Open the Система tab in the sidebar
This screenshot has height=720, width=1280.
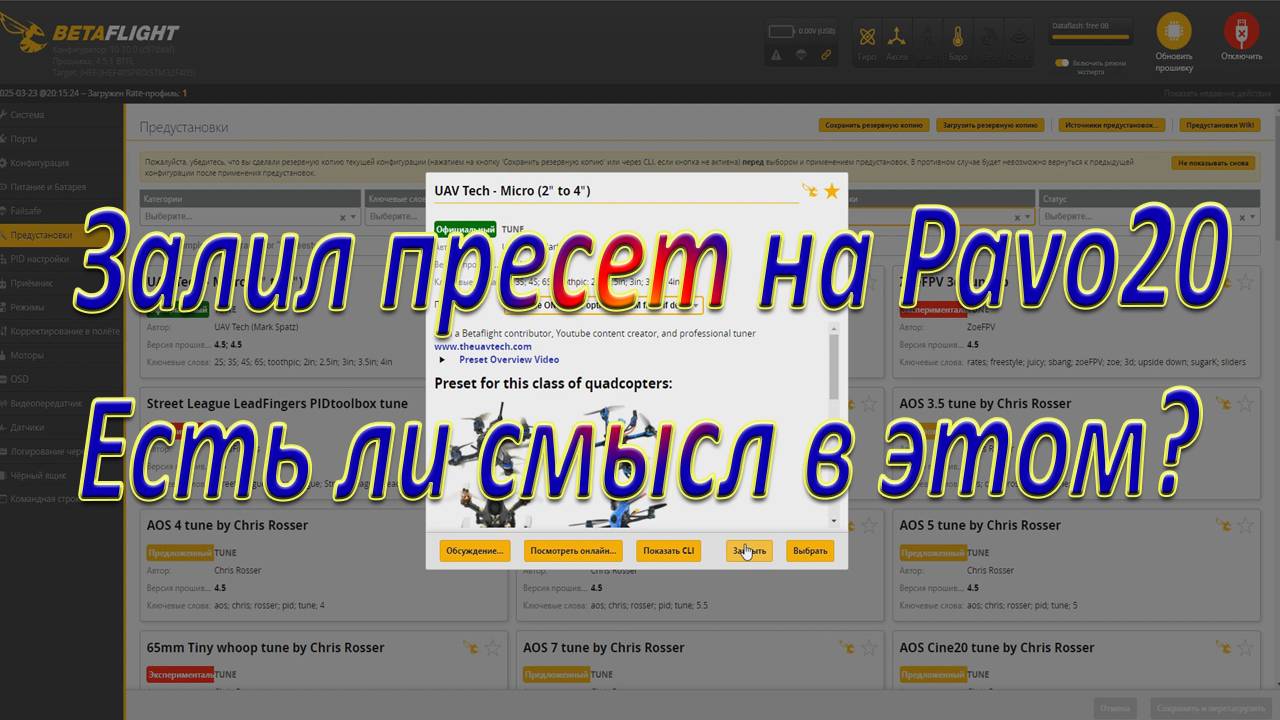[61, 115]
